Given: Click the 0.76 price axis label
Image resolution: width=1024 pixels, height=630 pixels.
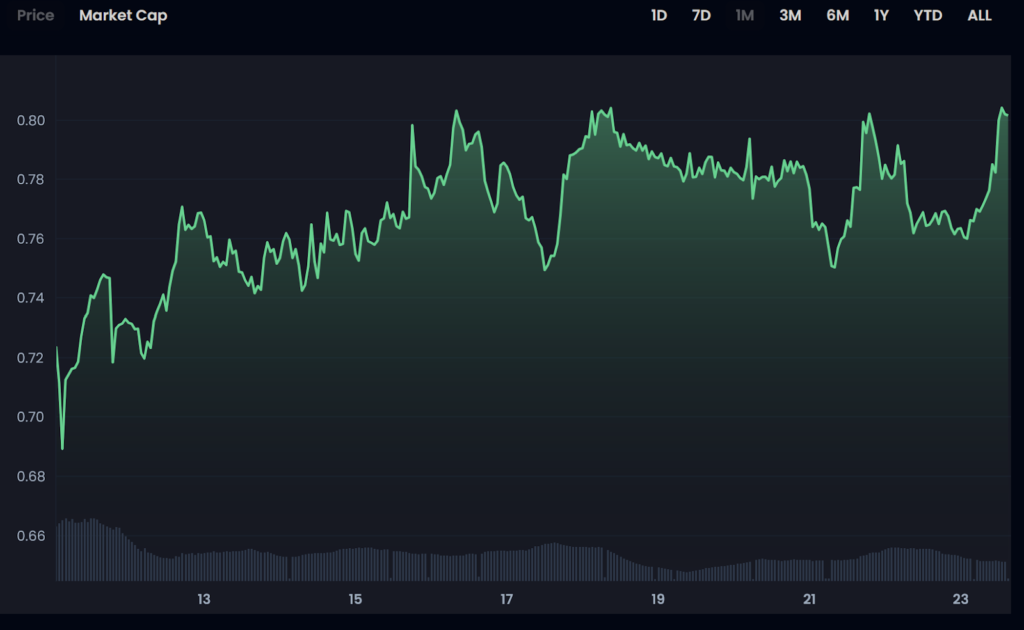Looking at the screenshot, I should pos(32,239).
